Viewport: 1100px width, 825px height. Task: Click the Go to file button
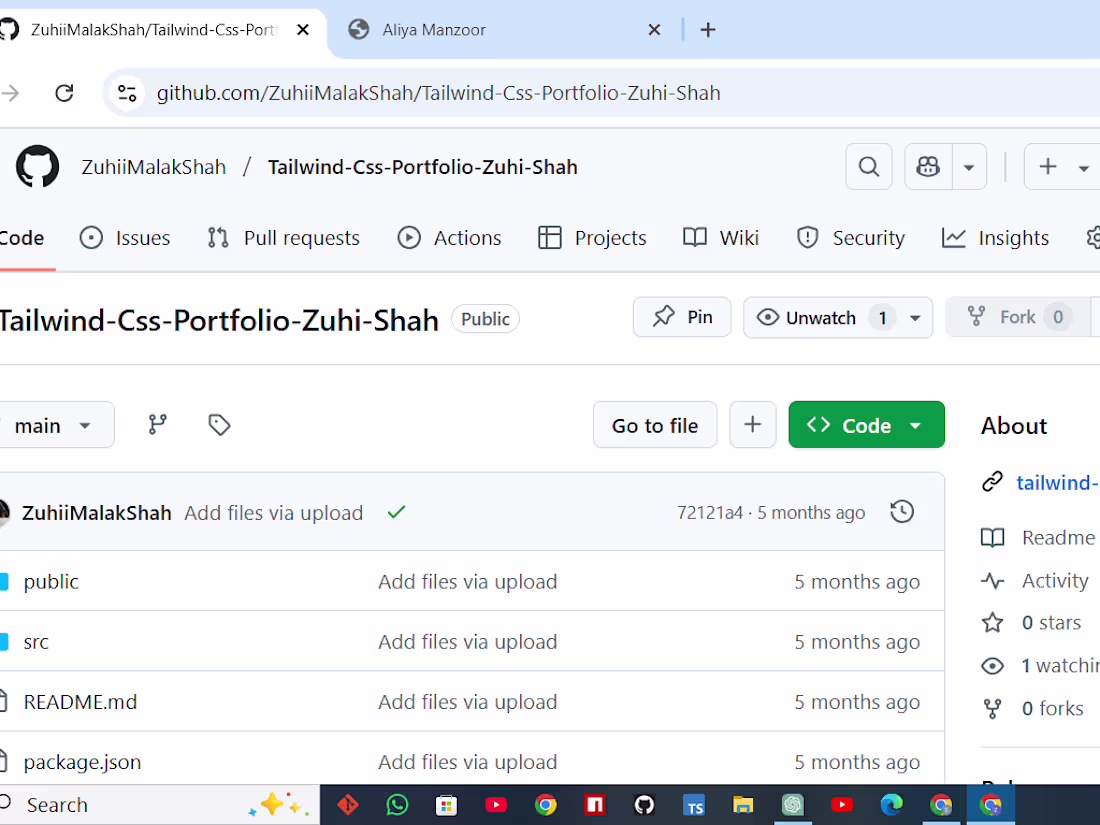coord(655,424)
